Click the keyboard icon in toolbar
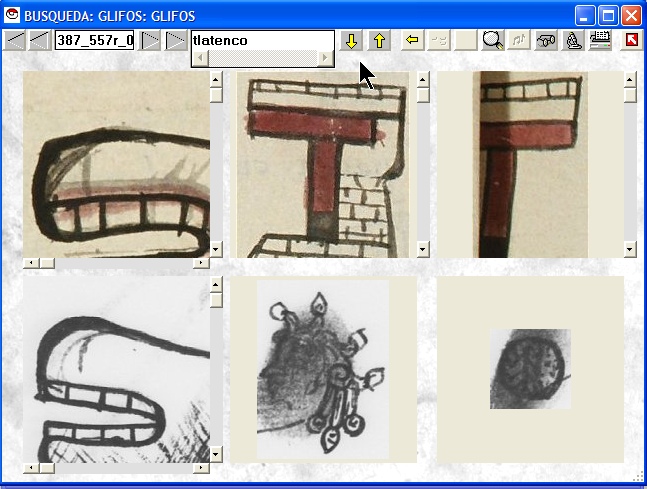The image size is (647, 489). click(600, 41)
